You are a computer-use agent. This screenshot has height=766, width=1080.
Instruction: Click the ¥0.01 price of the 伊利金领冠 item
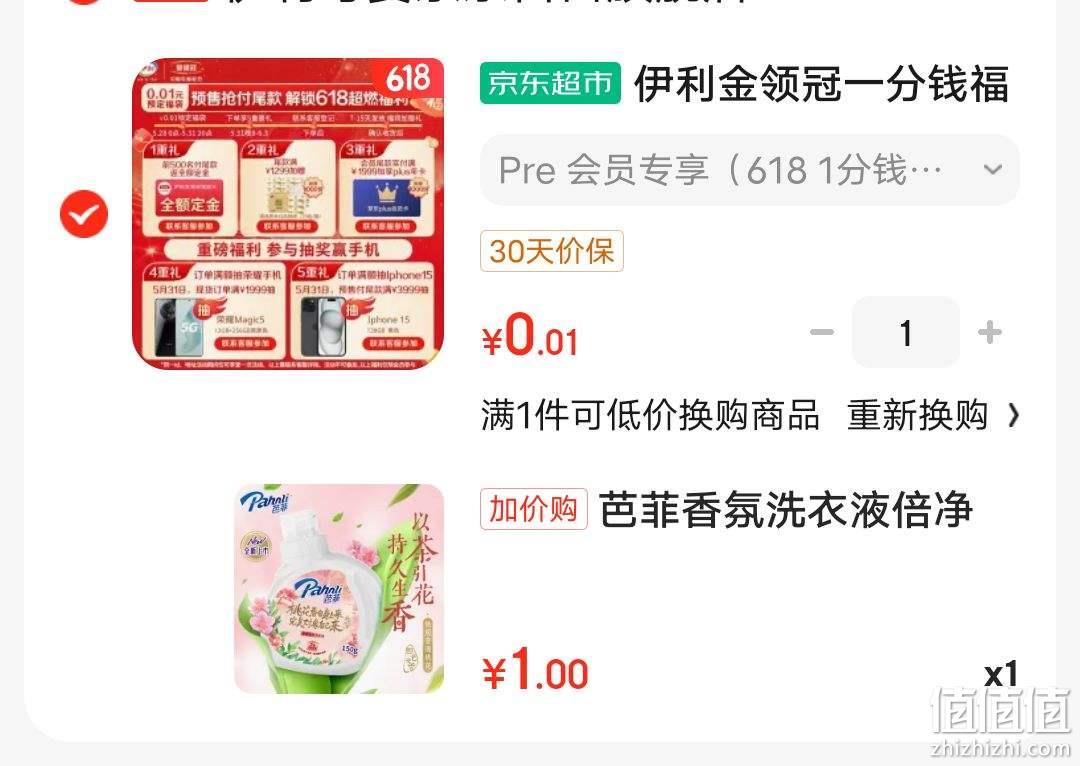coord(530,335)
